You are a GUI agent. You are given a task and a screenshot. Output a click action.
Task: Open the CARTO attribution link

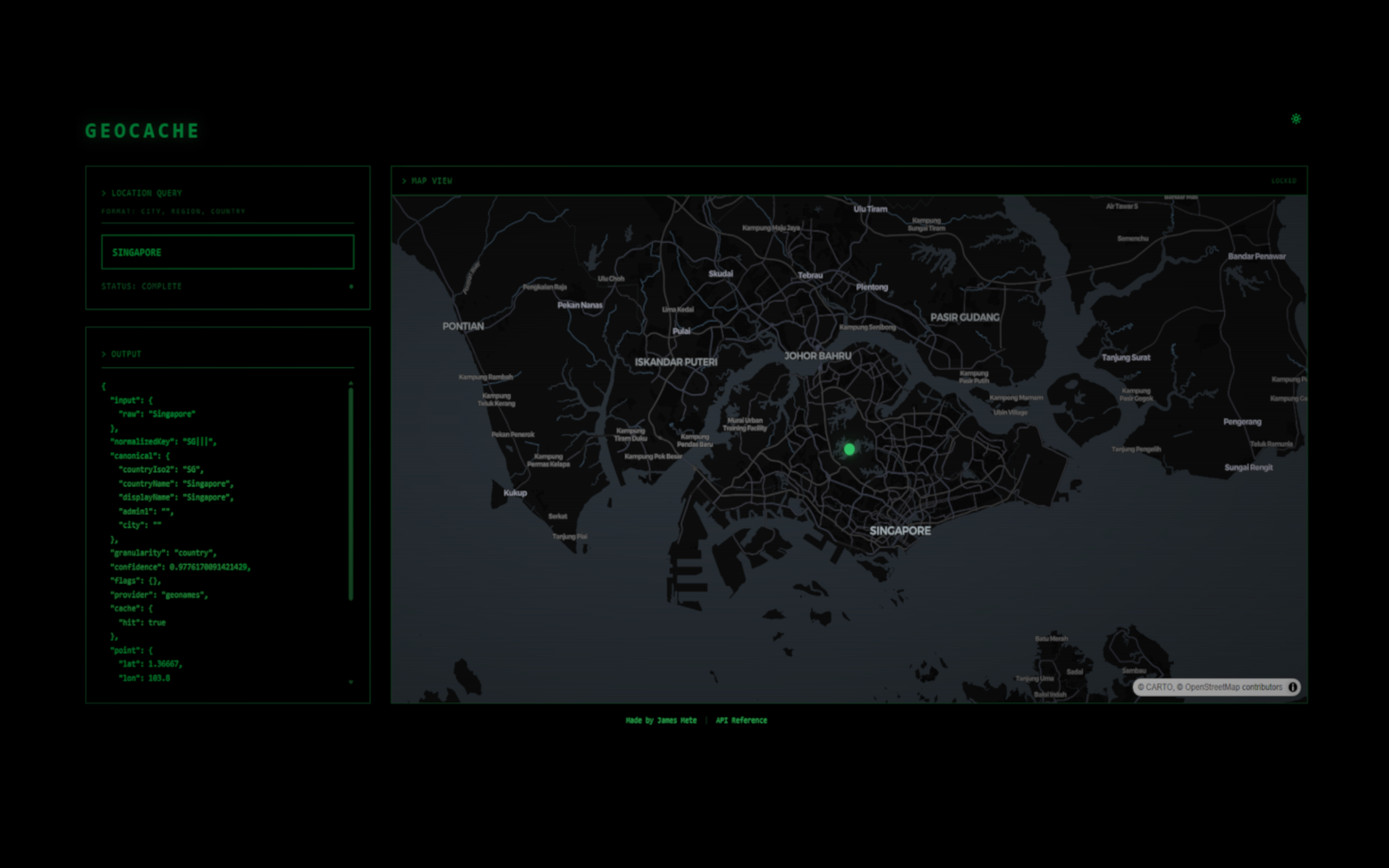click(1158, 687)
